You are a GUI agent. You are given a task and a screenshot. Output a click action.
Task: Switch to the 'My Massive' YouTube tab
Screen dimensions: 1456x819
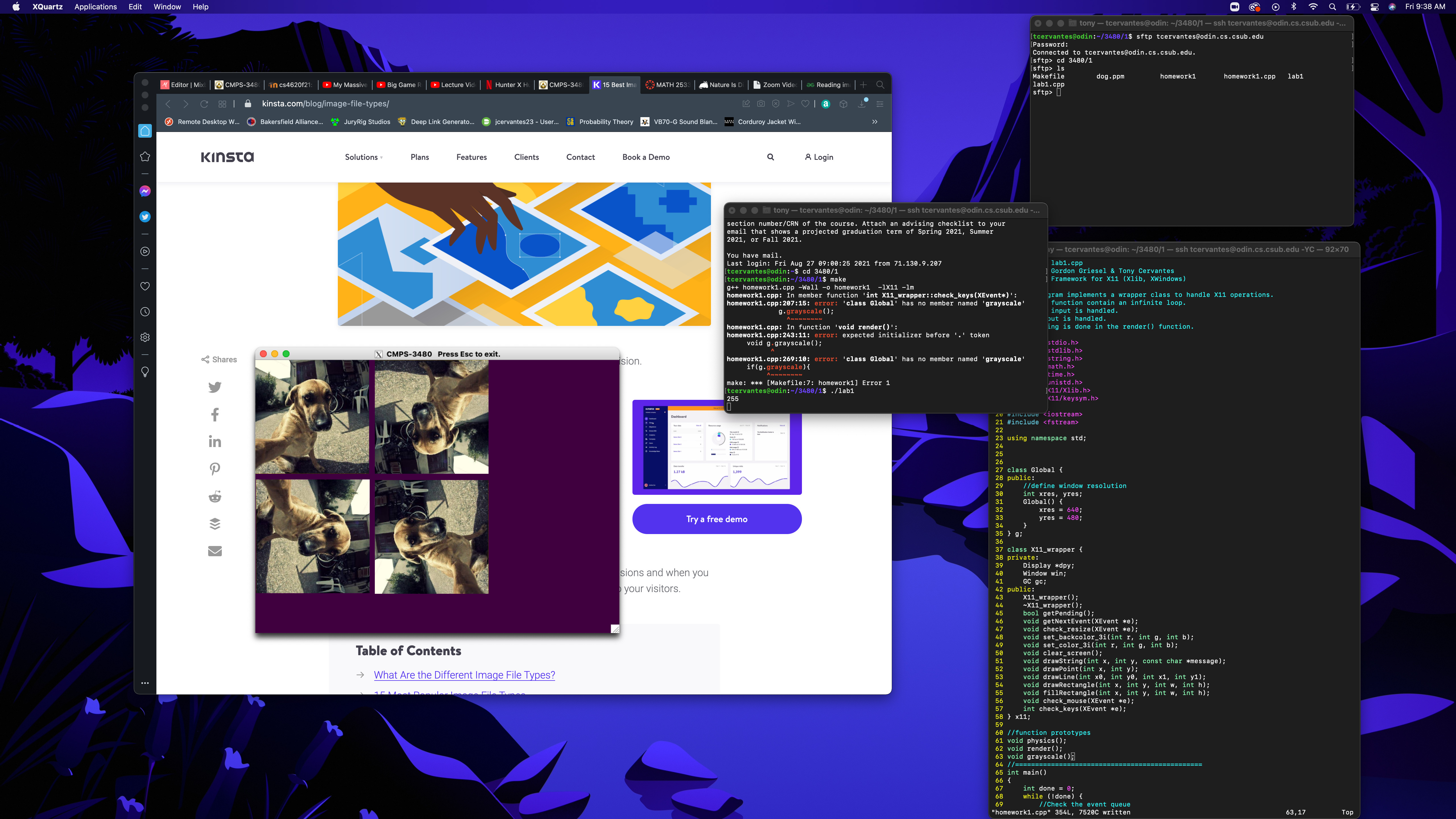pos(345,85)
